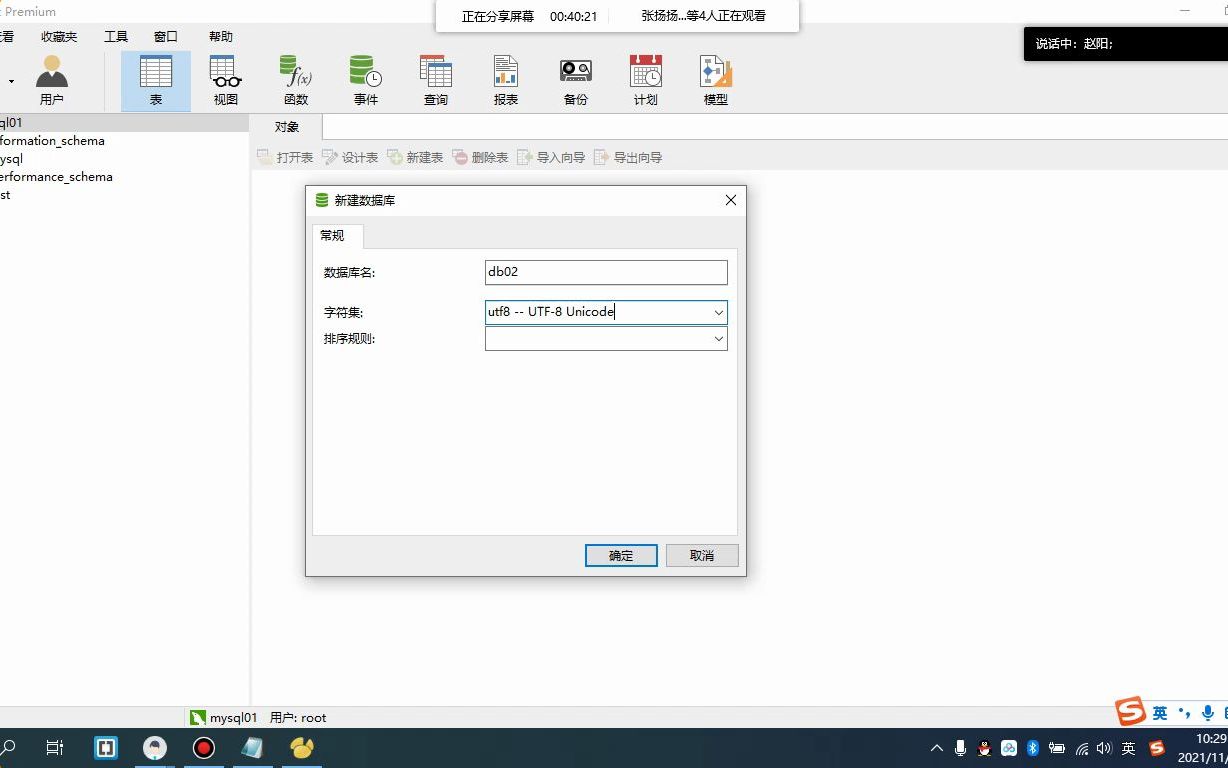Click 新建表 to create a table
Image resolution: width=1228 pixels, height=768 pixels.
click(415, 157)
